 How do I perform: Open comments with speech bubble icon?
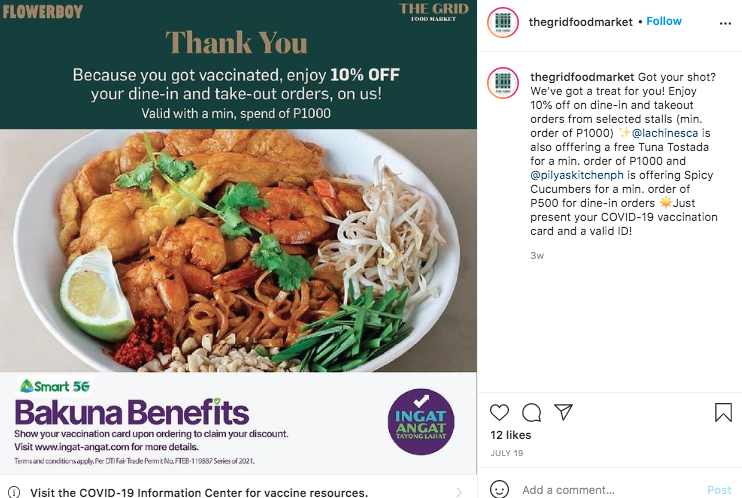(x=531, y=412)
